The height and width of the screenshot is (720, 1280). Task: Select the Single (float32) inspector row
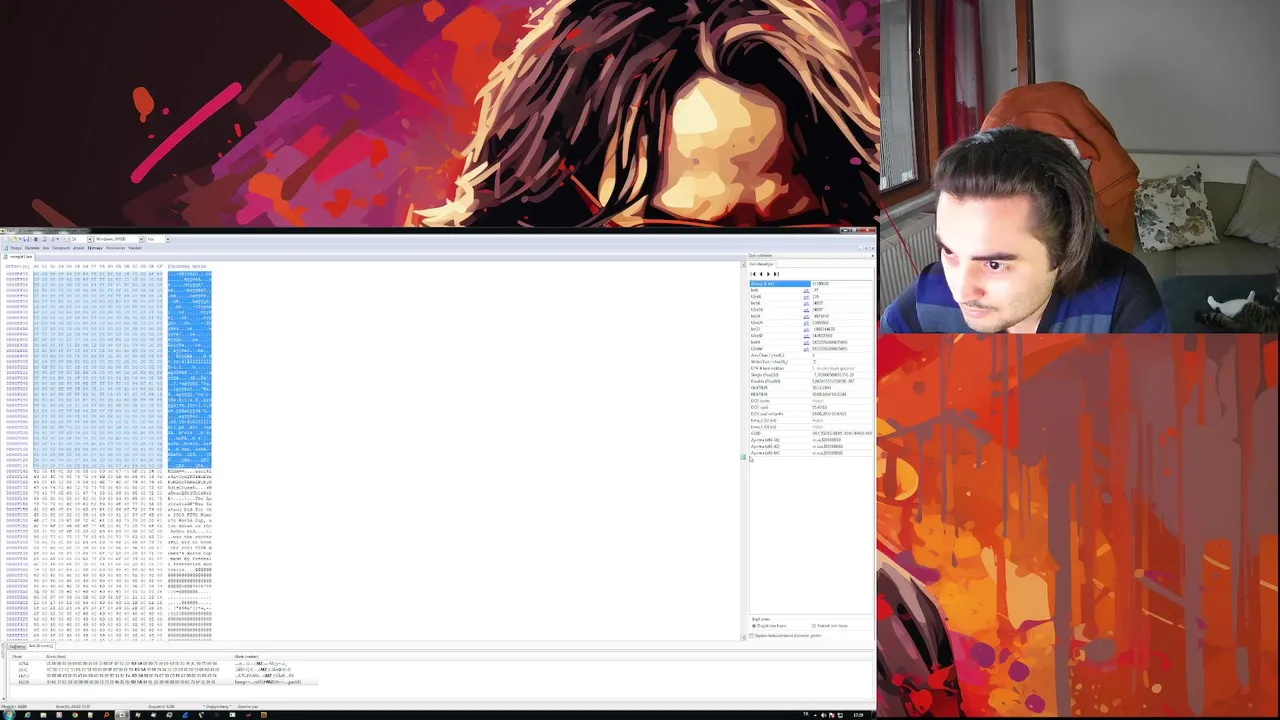pos(810,374)
